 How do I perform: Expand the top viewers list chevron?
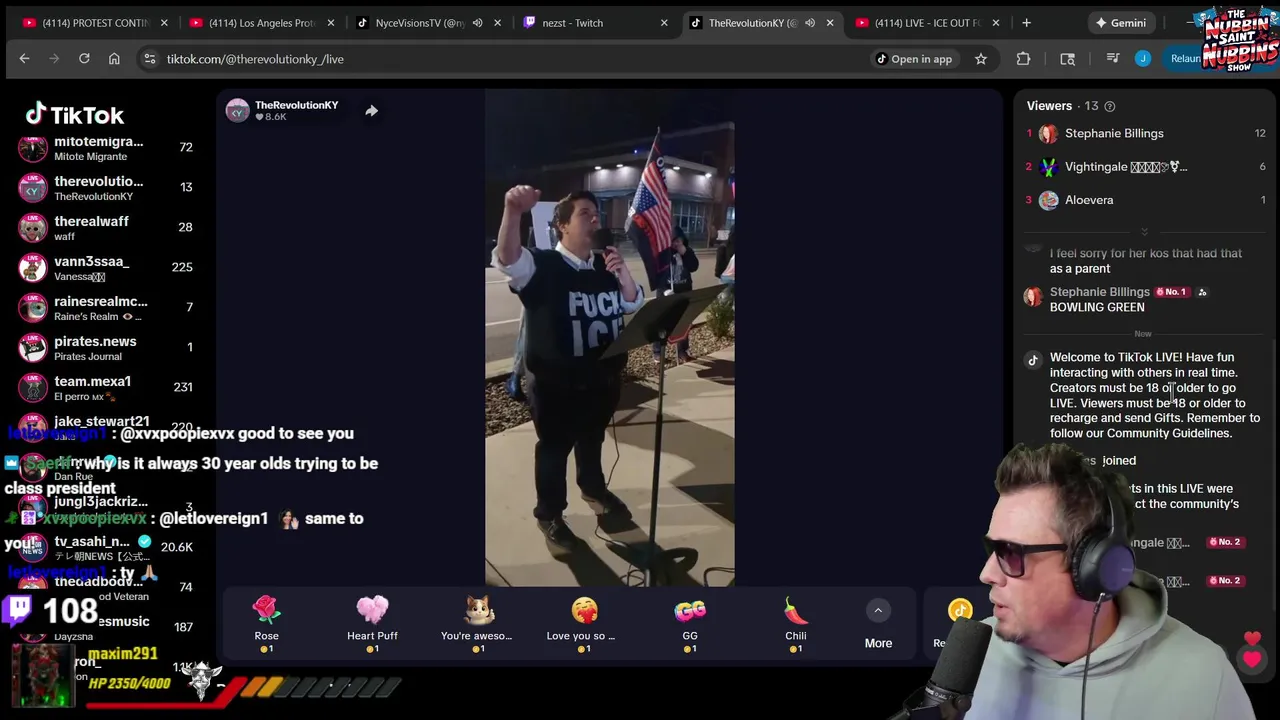[x=1144, y=232]
